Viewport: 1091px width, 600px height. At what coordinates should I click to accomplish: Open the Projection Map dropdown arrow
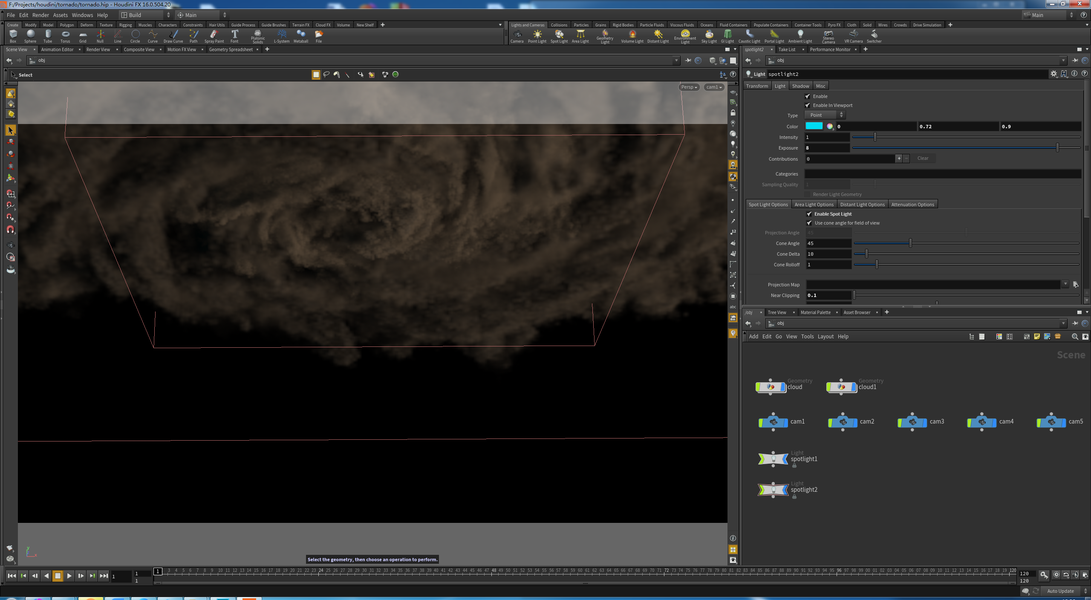(x=1065, y=284)
